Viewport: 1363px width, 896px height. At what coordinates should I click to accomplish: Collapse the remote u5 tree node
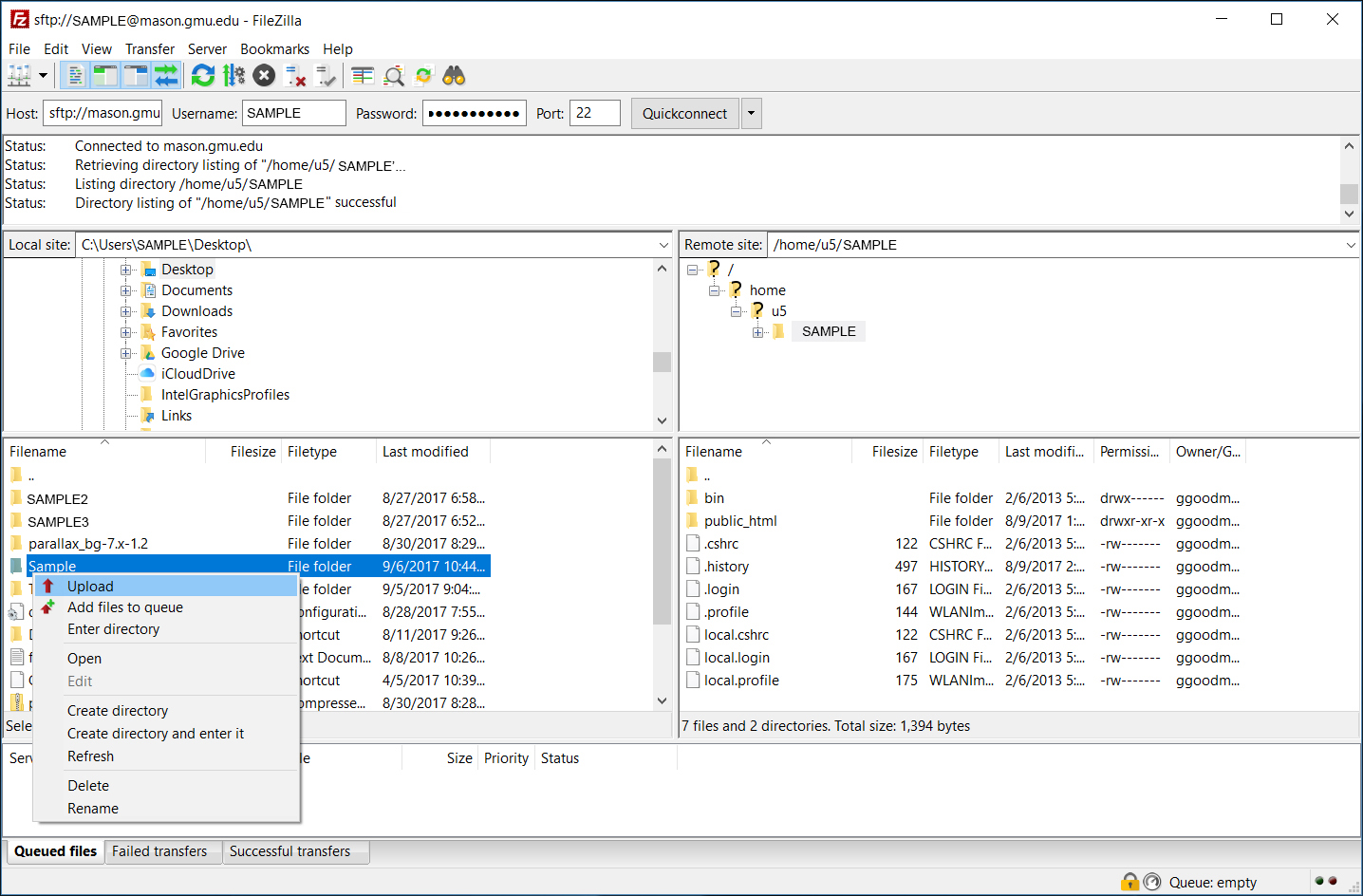737,311
